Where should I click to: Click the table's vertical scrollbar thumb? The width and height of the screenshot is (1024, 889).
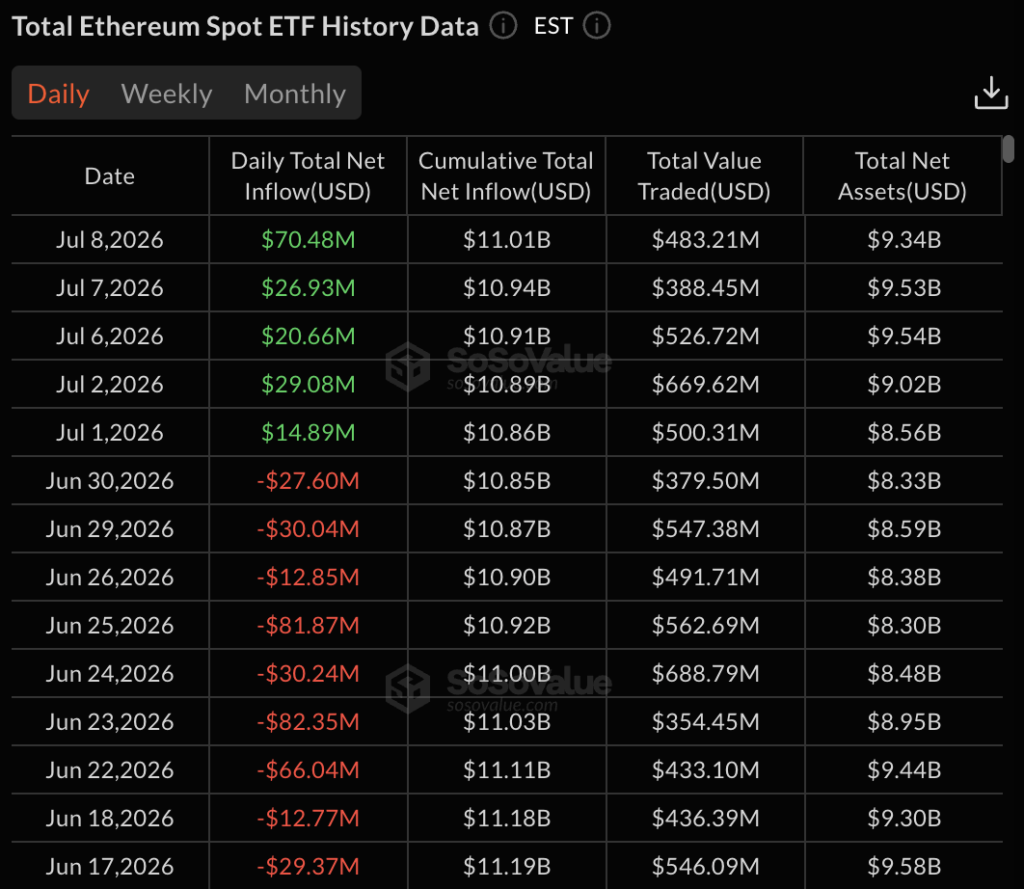[x=1009, y=149]
